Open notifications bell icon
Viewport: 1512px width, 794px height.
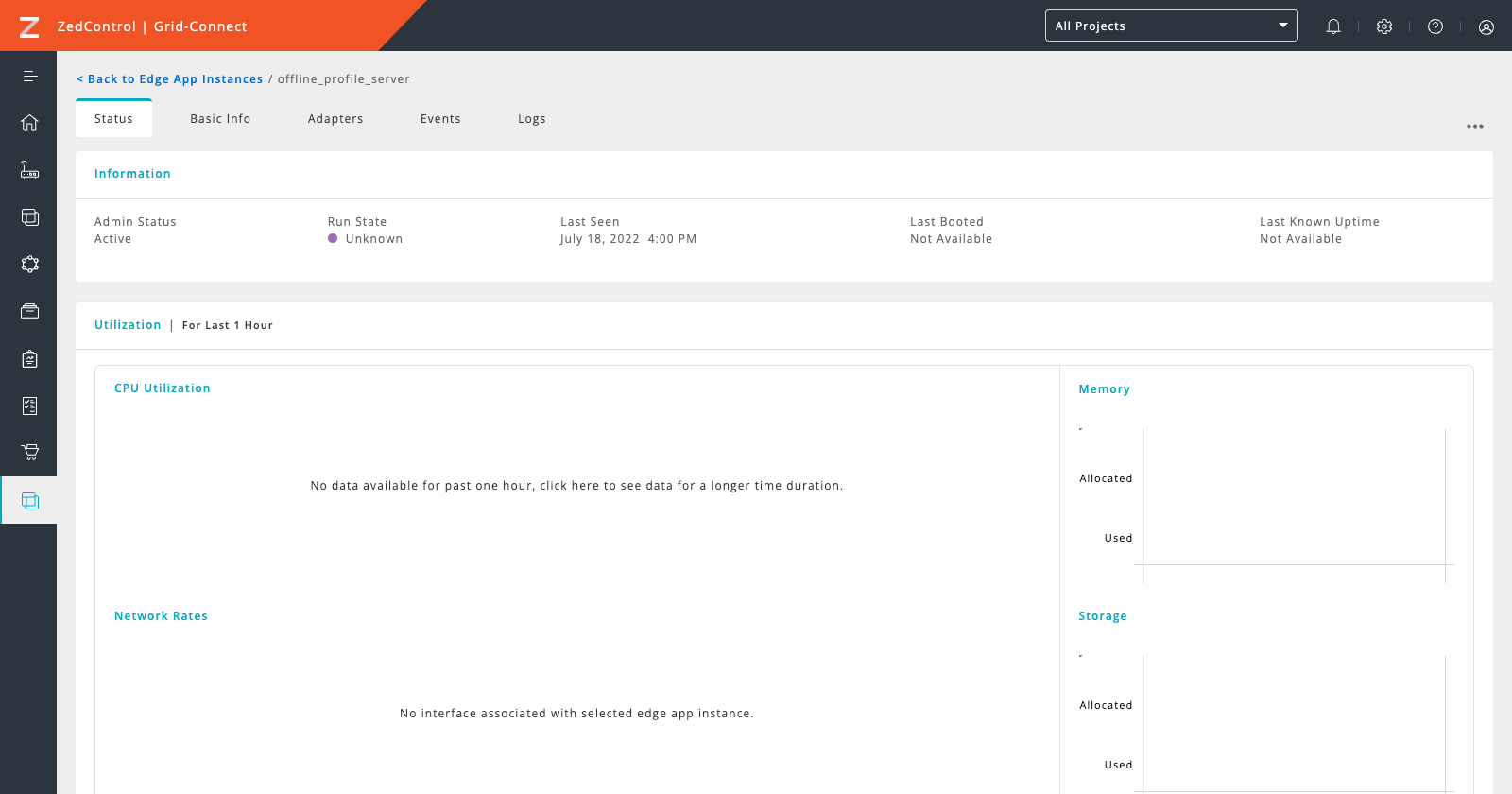point(1333,26)
